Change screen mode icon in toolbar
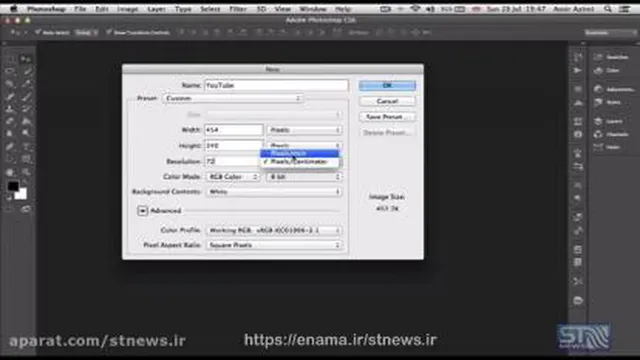This screenshot has width=640, height=360. (26, 209)
